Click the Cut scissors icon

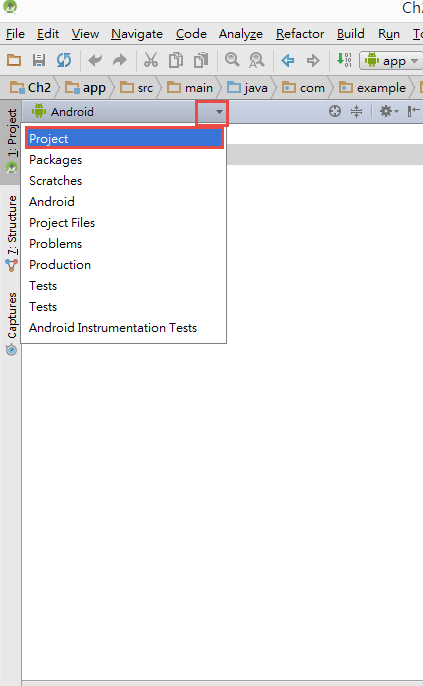pos(151,60)
